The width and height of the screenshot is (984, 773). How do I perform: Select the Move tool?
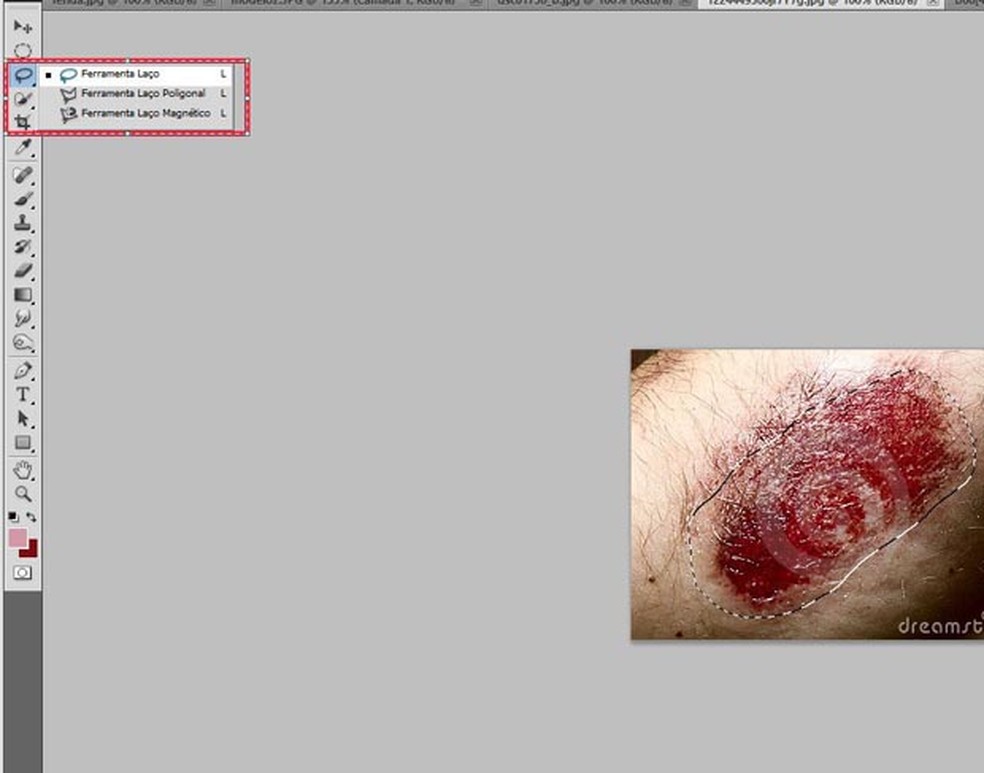point(22,26)
